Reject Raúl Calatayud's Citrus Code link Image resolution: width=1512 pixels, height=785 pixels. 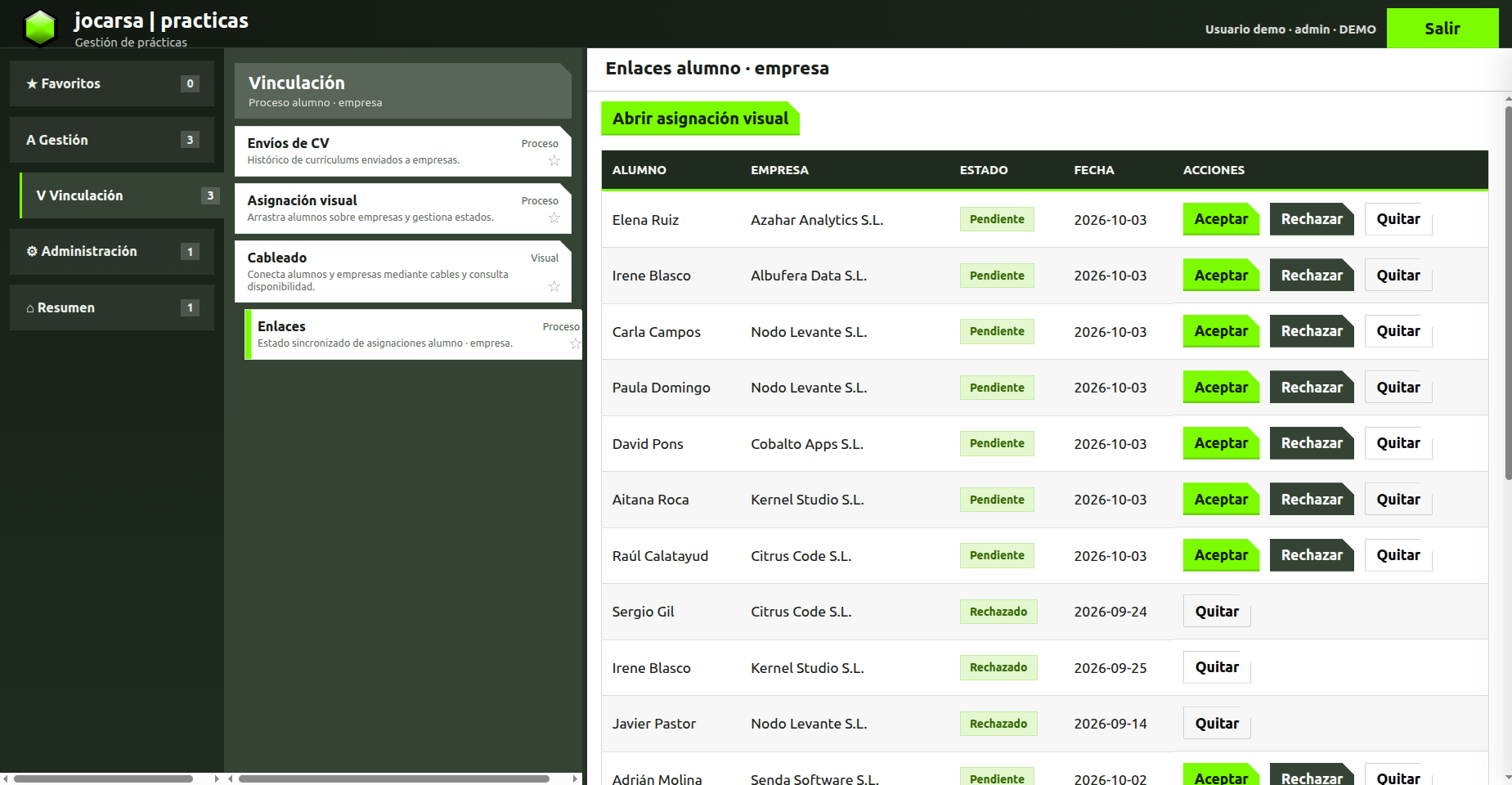pyautogui.click(x=1312, y=555)
